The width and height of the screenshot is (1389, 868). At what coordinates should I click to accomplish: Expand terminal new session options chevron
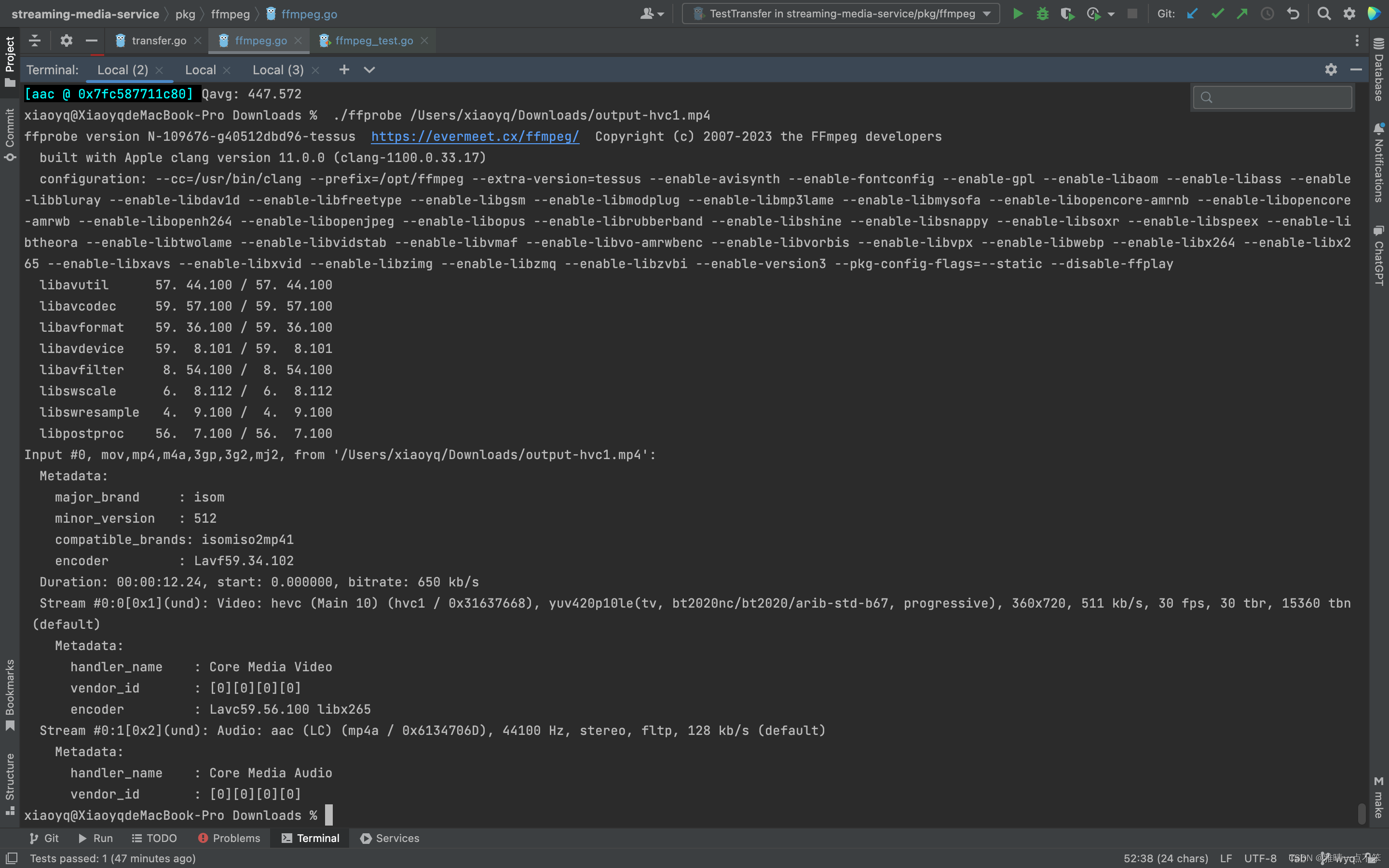(x=369, y=70)
